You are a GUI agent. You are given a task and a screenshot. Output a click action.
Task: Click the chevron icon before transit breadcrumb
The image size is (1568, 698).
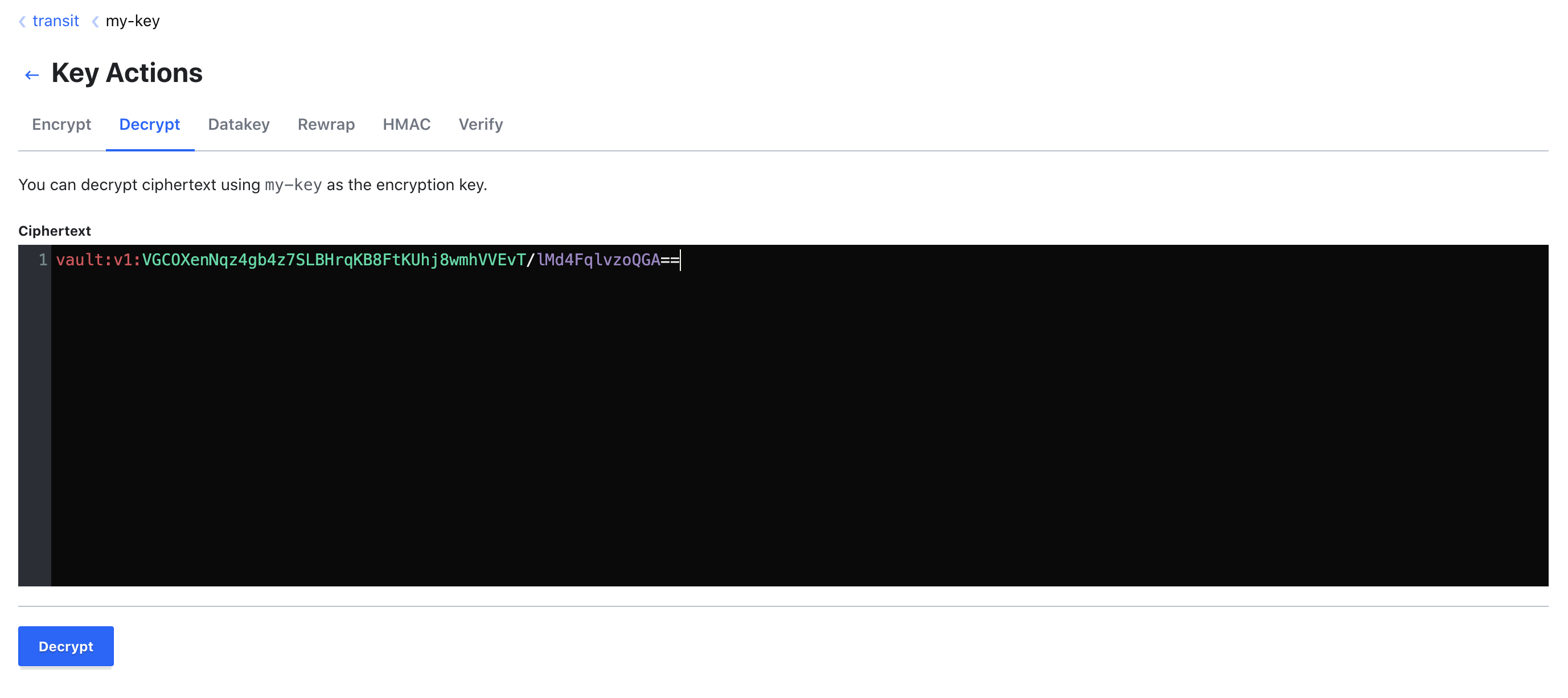22,20
